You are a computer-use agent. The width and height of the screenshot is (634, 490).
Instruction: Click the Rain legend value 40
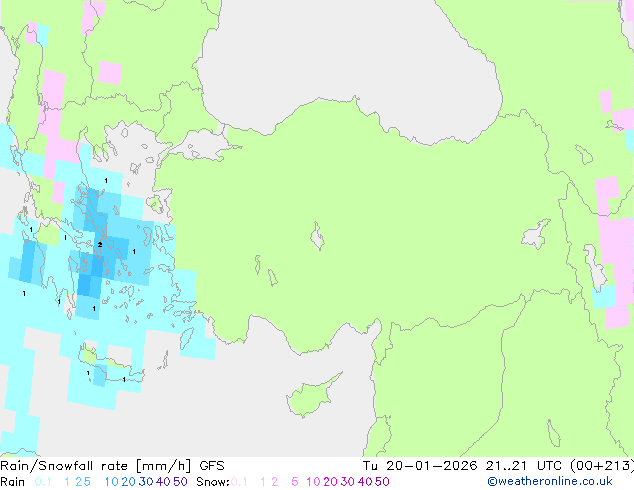[163, 482]
